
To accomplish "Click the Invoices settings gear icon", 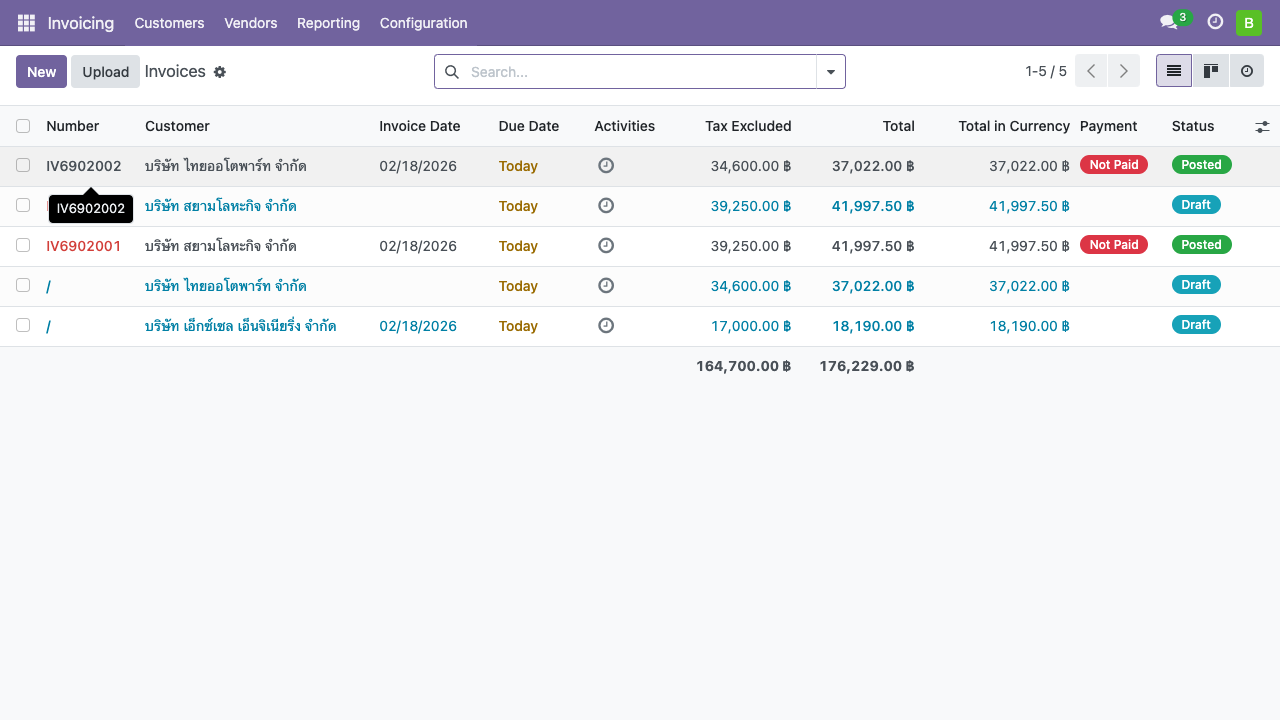I will (220, 72).
